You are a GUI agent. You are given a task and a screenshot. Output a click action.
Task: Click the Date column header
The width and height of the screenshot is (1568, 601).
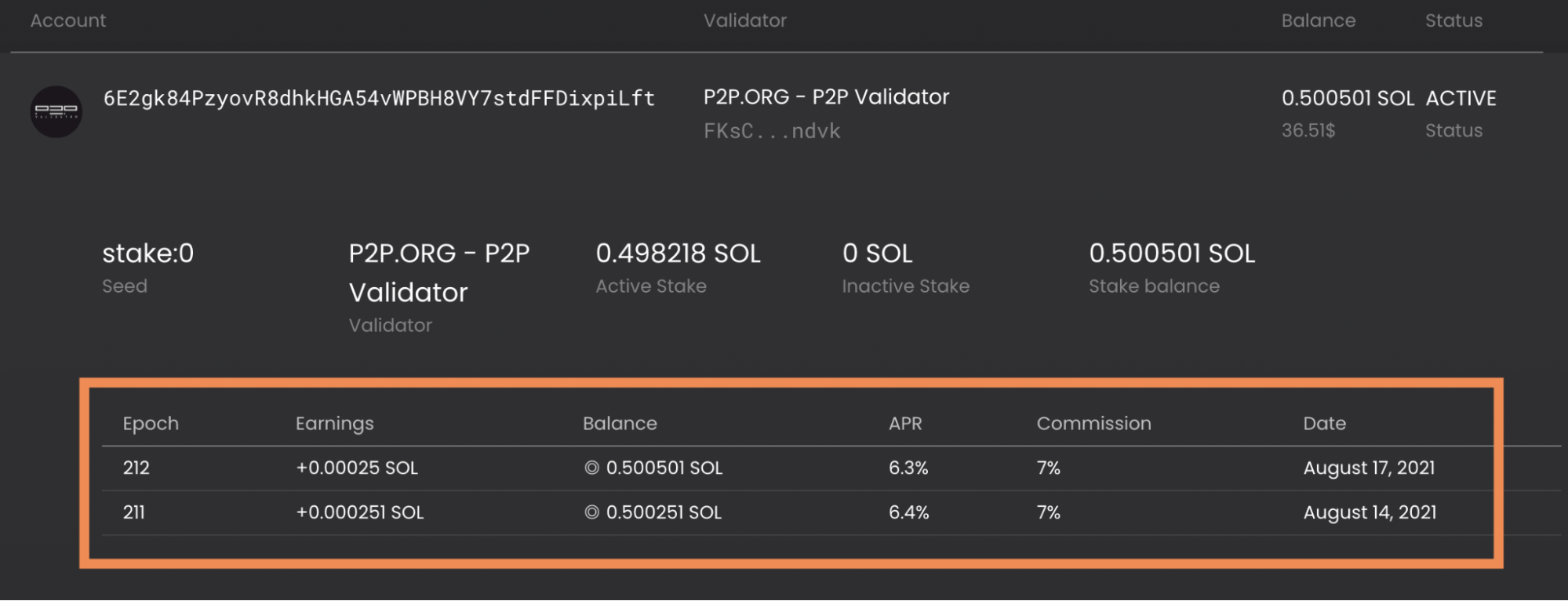tap(1324, 424)
